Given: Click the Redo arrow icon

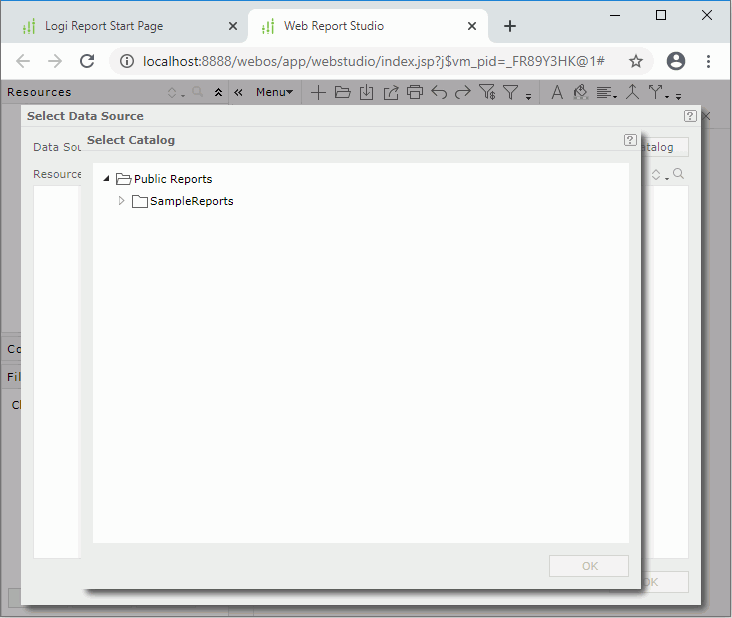Looking at the screenshot, I should click(462, 93).
